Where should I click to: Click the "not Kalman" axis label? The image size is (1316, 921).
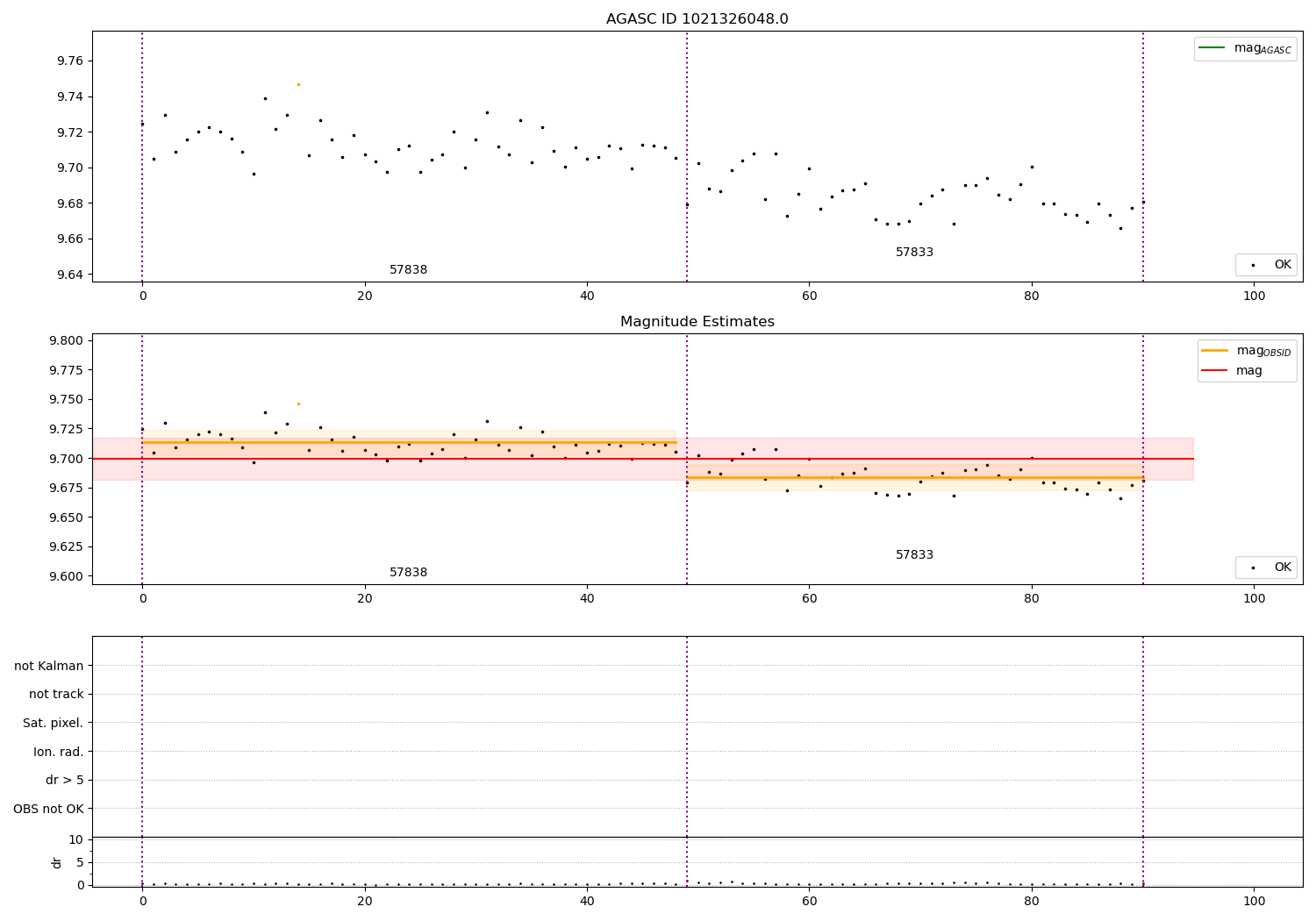pyautogui.click(x=49, y=666)
